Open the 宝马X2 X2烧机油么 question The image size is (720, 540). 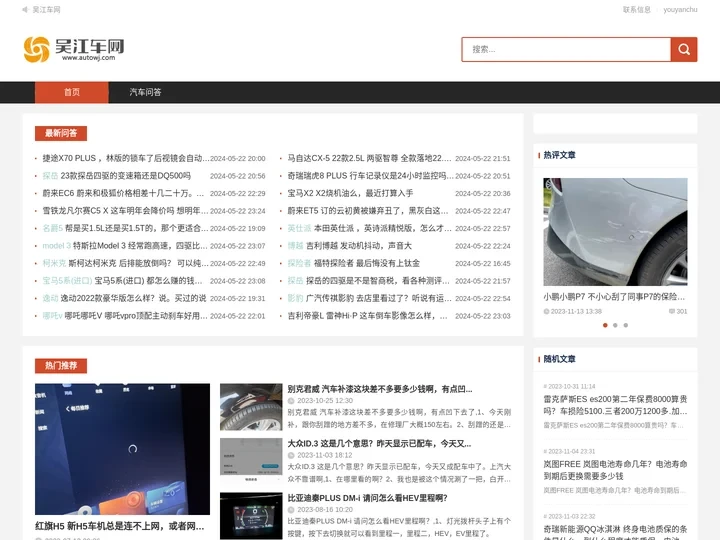click(x=350, y=193)
